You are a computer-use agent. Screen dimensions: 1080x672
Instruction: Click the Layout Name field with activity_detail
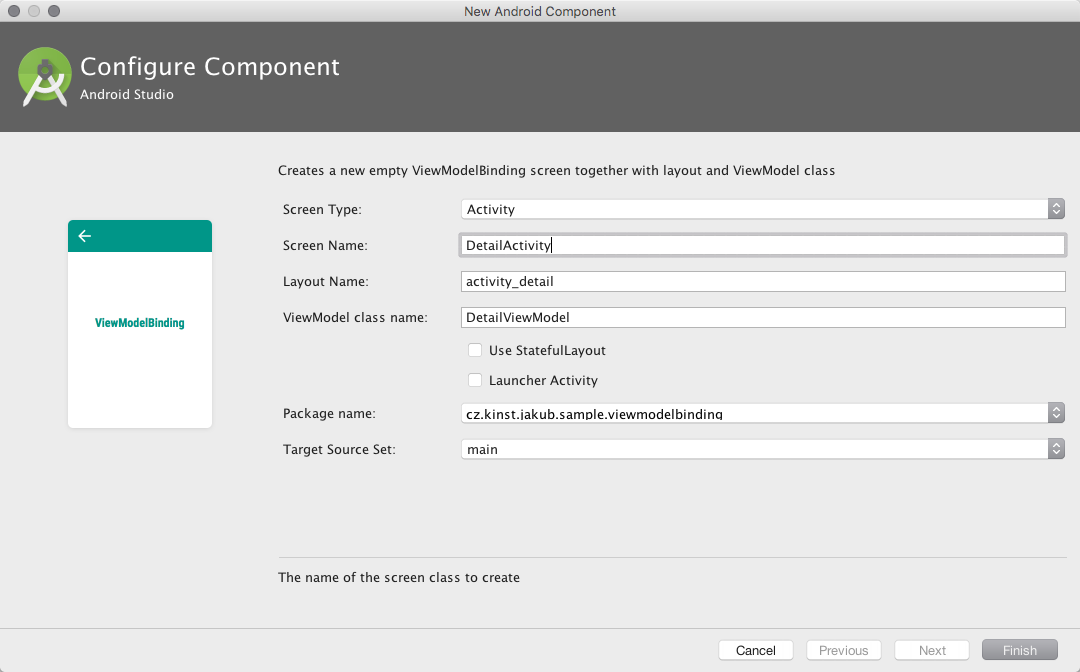762,281
